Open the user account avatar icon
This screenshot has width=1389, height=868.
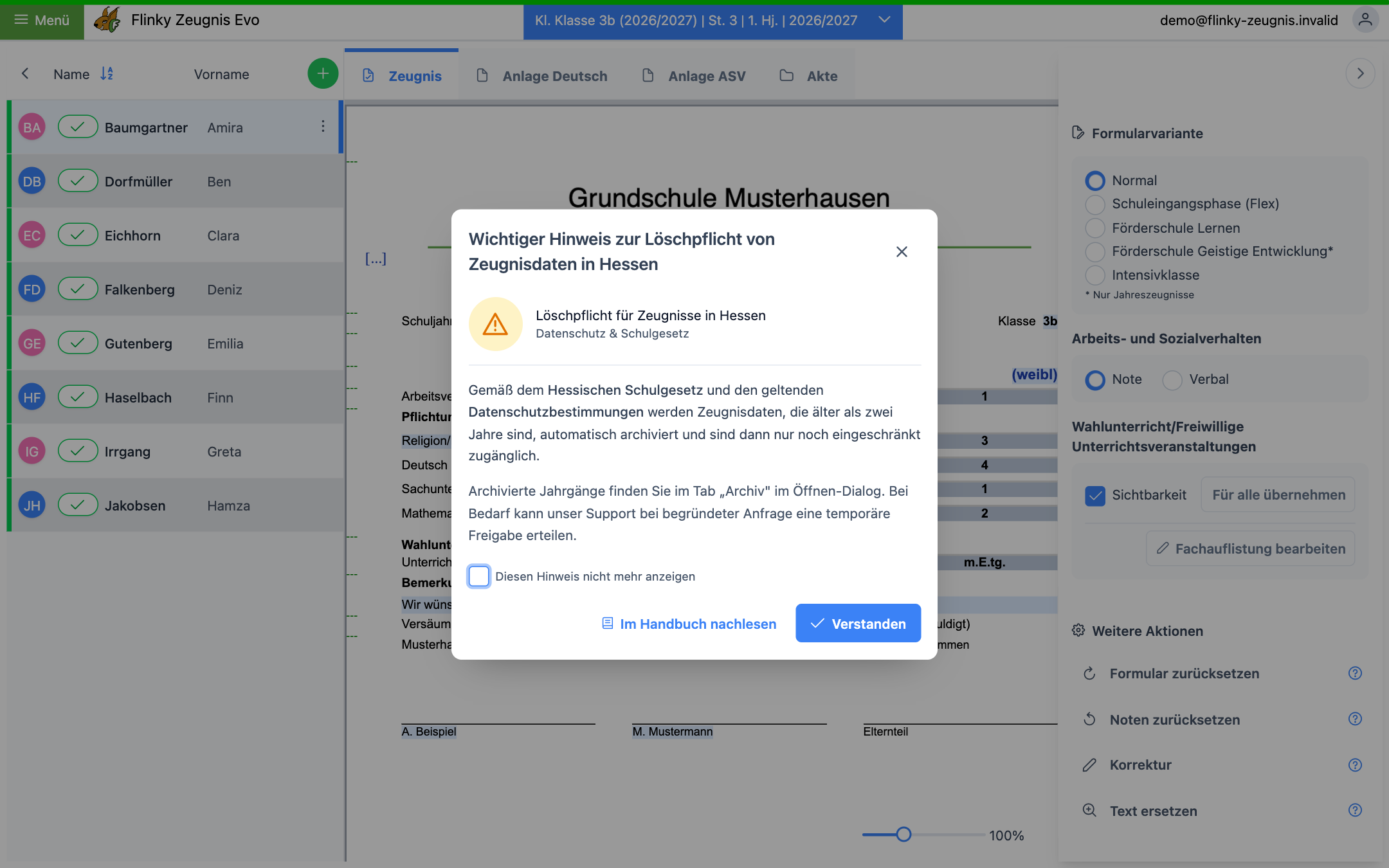(1365, 20)
